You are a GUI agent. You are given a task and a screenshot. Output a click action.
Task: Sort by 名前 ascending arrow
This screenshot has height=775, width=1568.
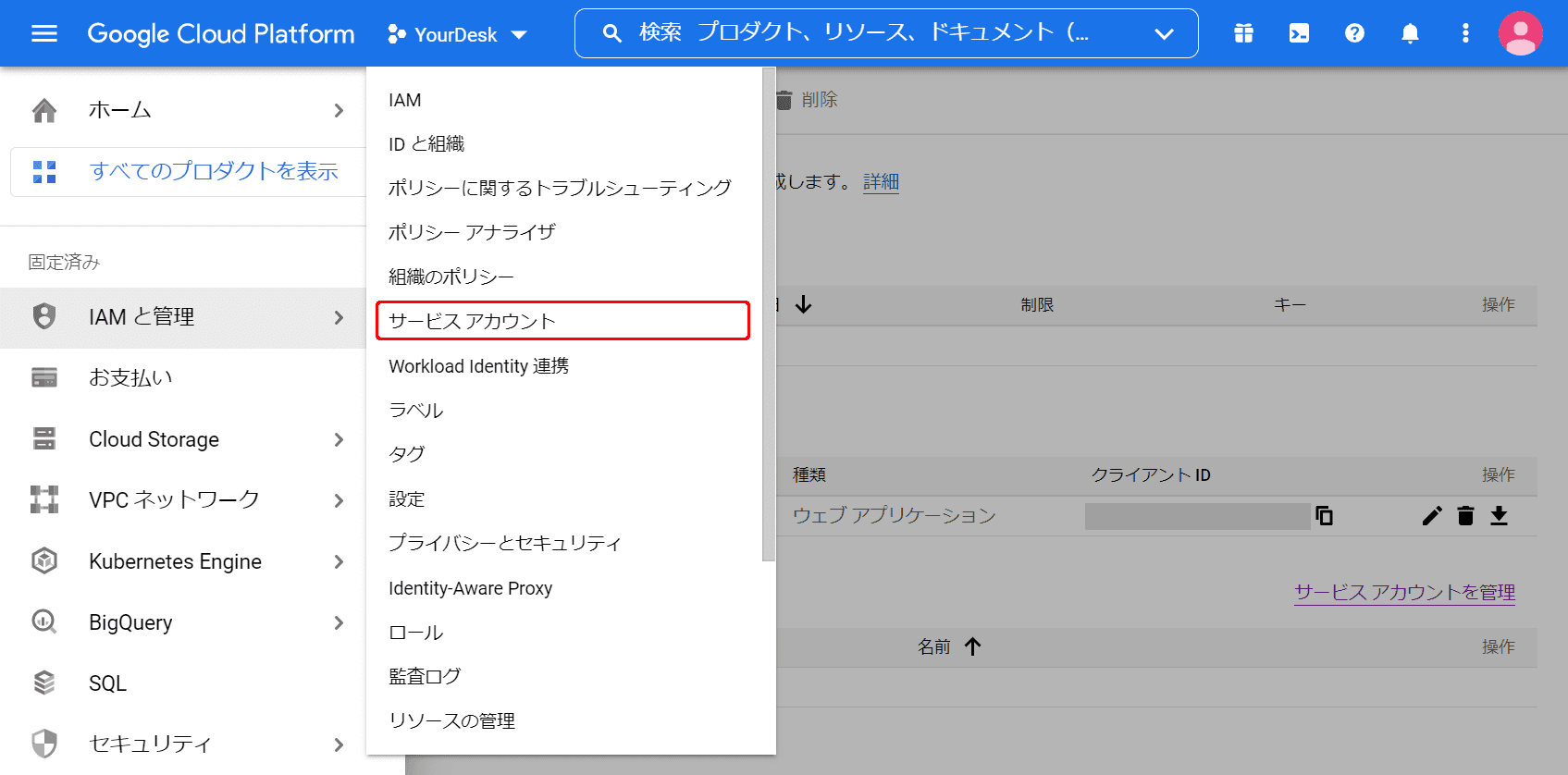click(972, 646)
